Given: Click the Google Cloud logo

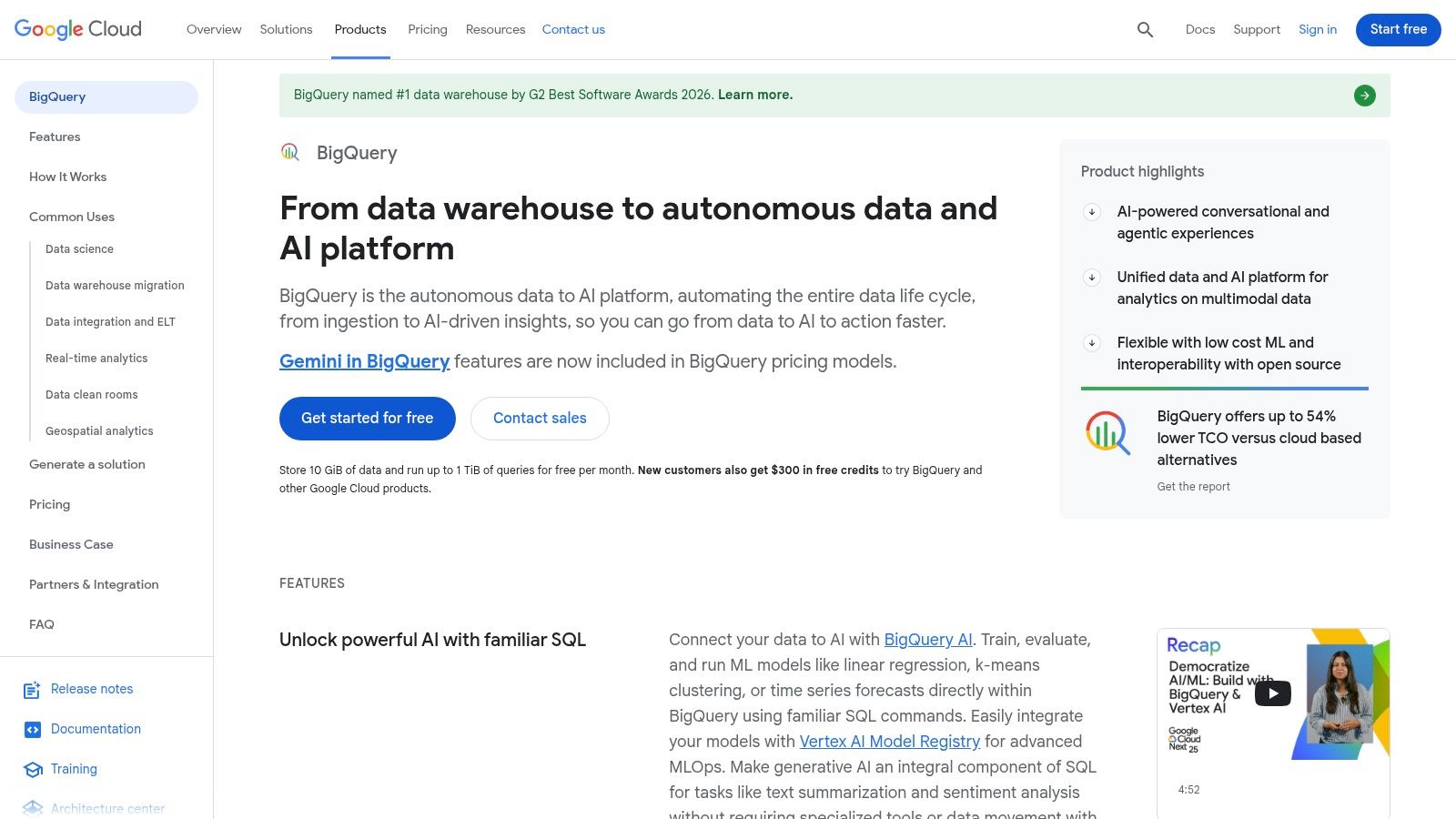Looking at the screenshot, I should pos(77,29).
